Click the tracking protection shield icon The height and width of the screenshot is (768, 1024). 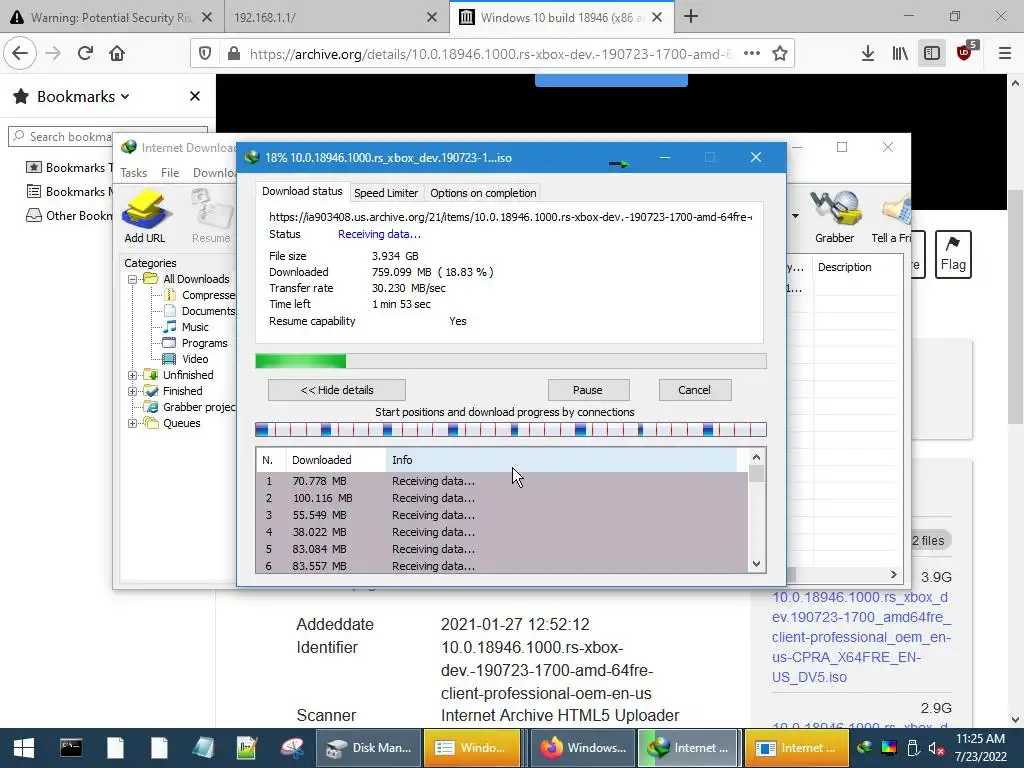click(205, 54)
